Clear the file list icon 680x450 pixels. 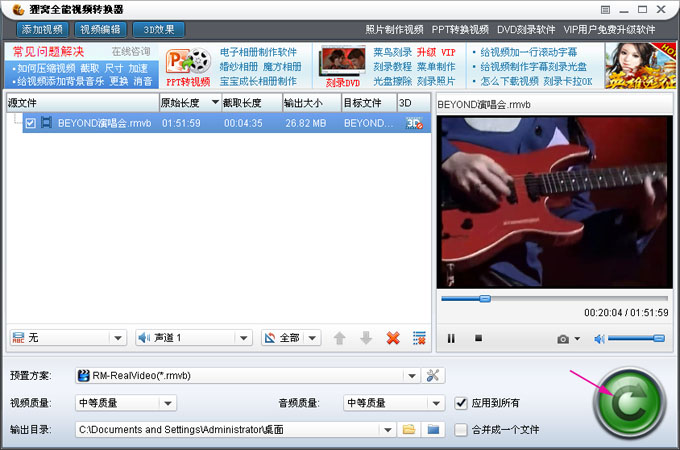tap(420, 338)
